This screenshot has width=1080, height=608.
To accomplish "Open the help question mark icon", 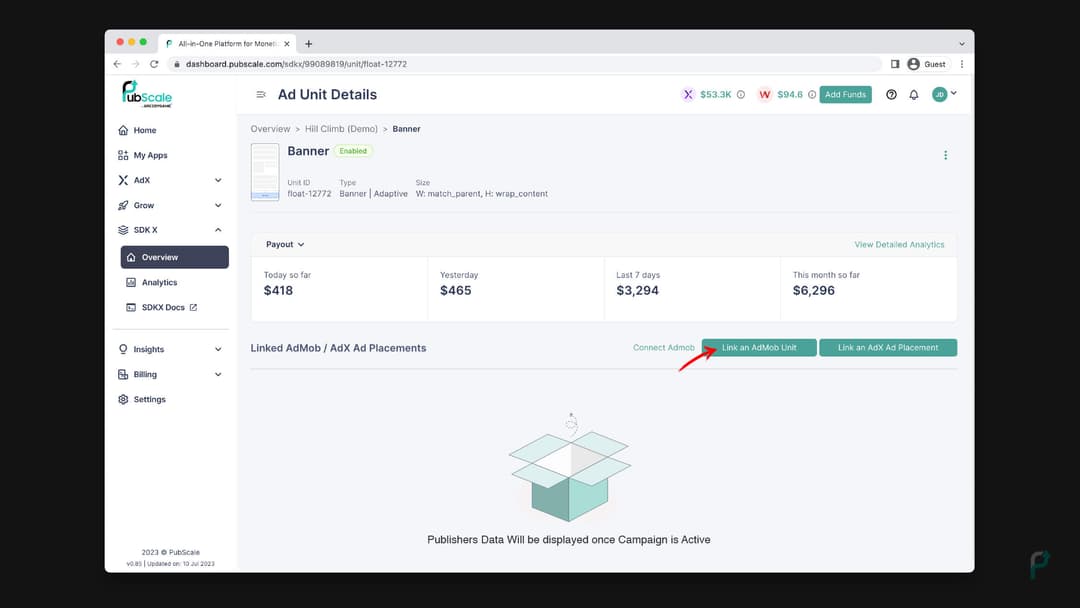I will pos(891,95).
